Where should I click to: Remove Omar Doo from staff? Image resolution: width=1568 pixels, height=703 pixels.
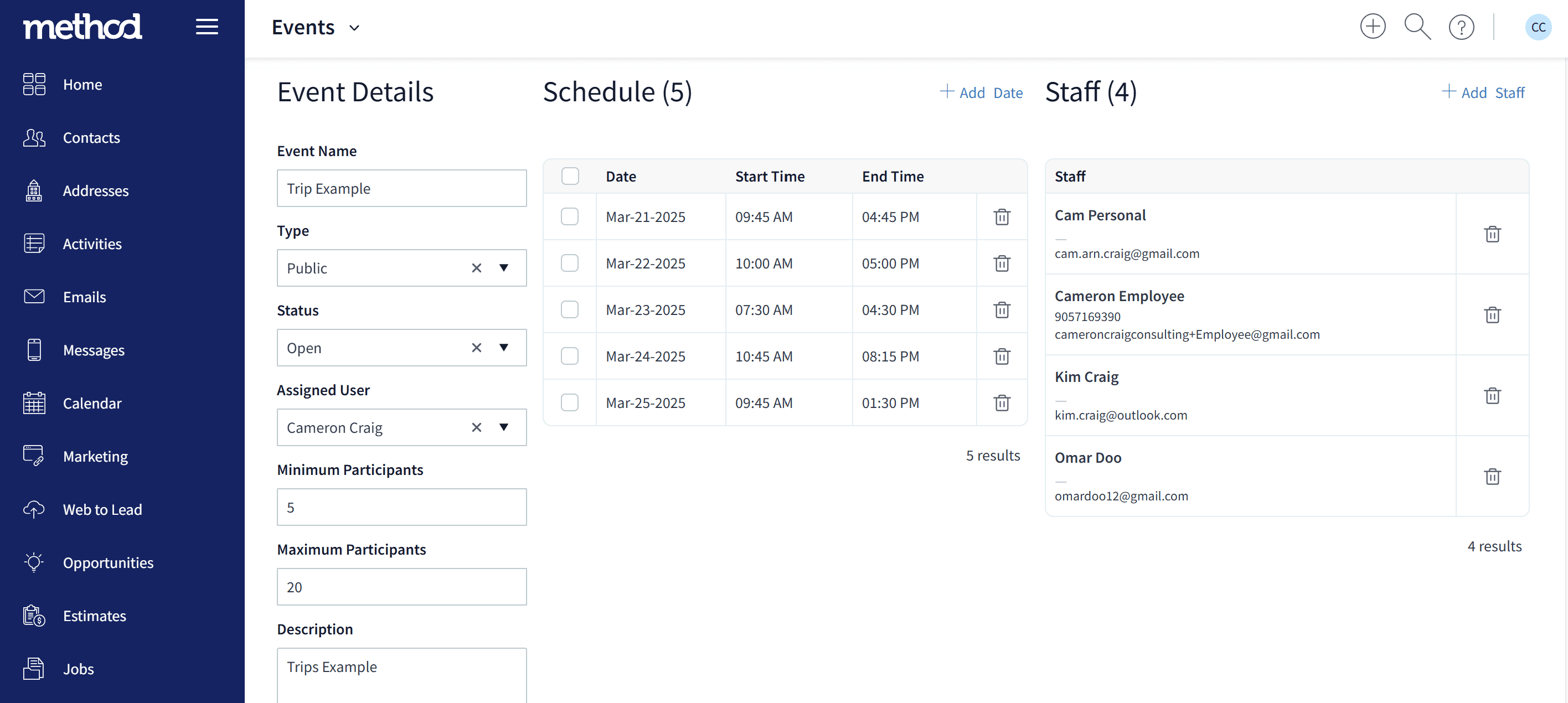tap(1492, 477)
